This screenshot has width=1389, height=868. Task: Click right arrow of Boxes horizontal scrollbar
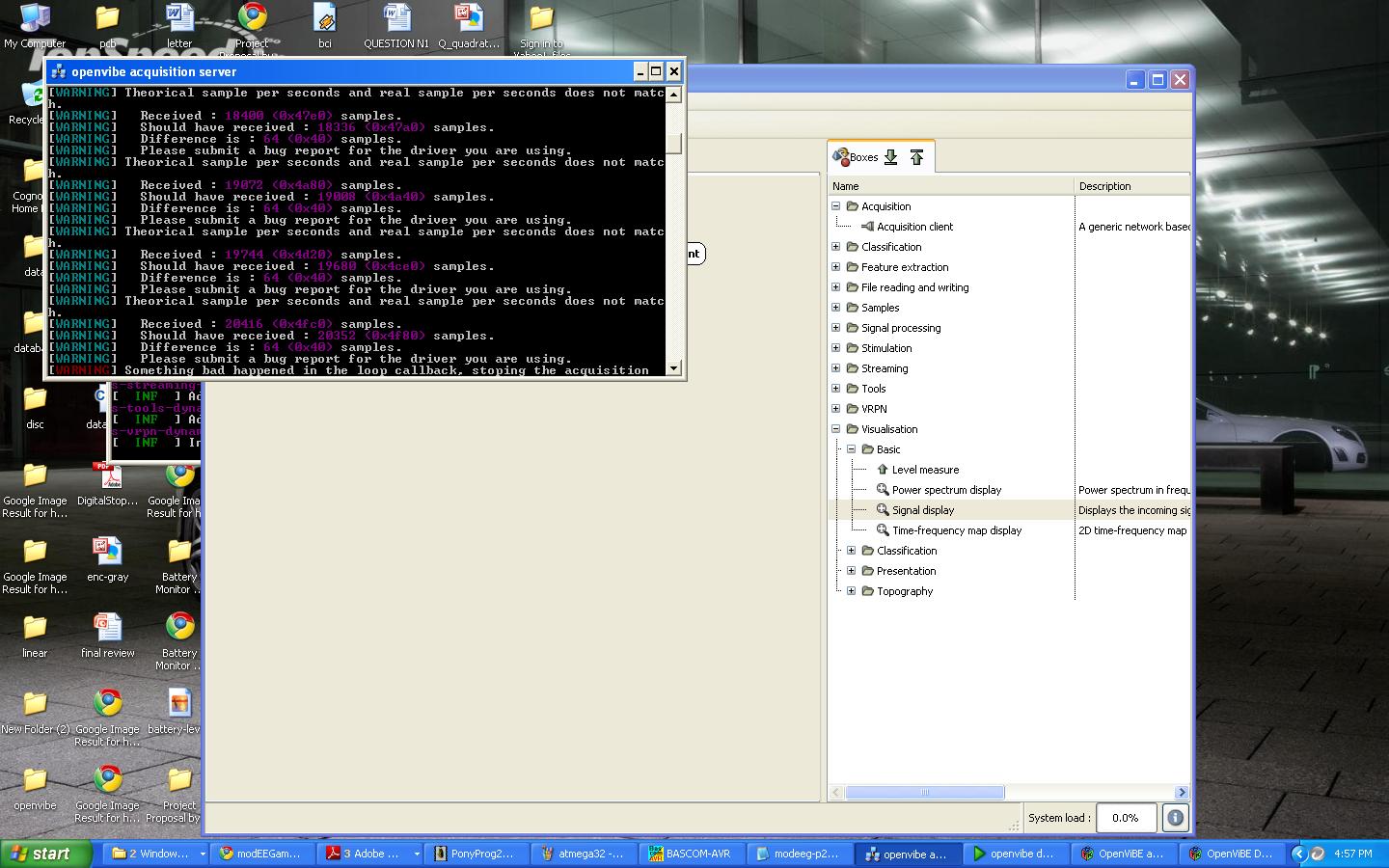1182,793
